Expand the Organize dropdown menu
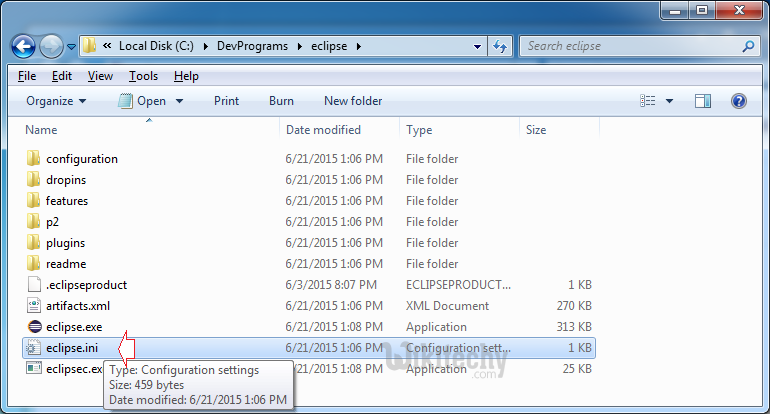Image resolution: width=770 pixels, height=414 pixels. tap(56, 101)
